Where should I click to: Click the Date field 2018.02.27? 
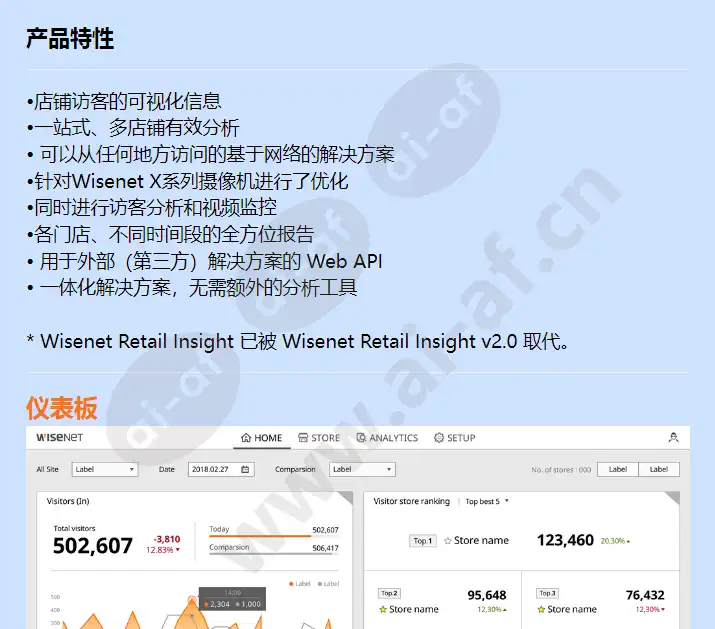click(221, 469)
